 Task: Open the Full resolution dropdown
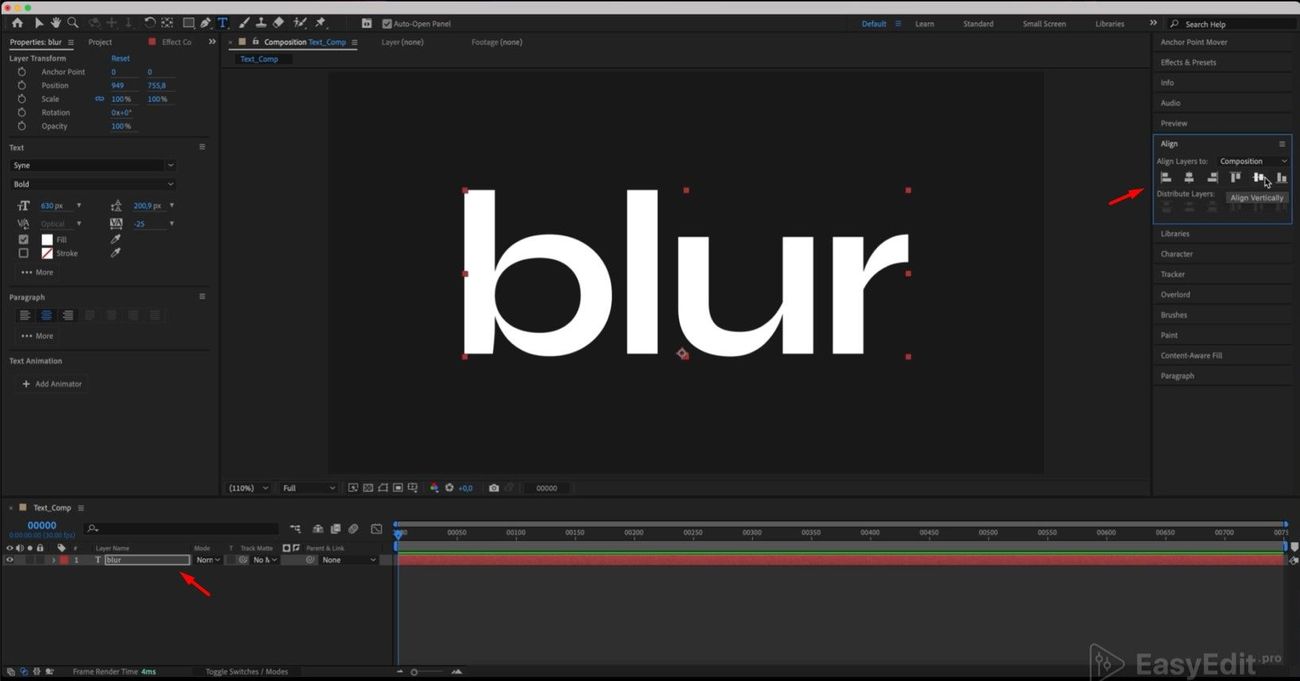pyautogui.click(x=309, y=488)
